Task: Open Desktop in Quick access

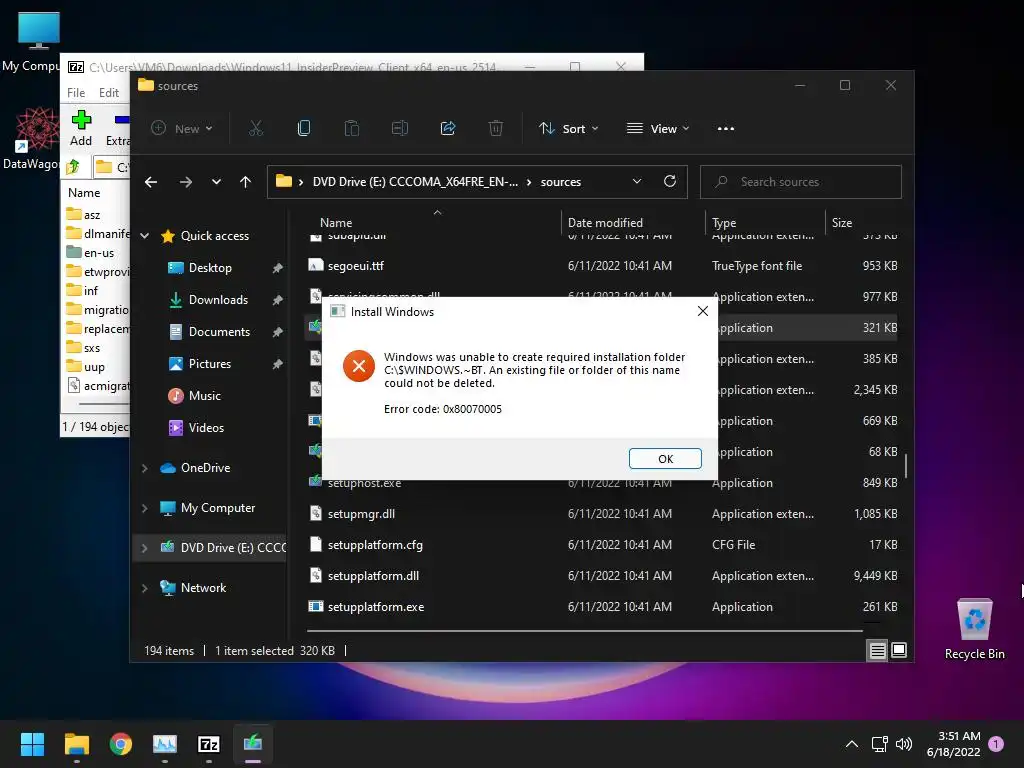Action: click(x=210, y=268)
